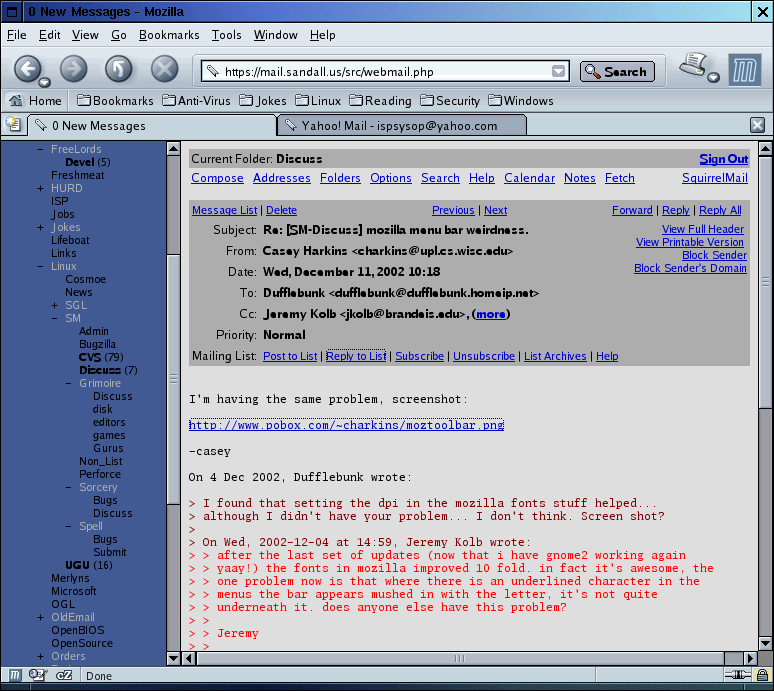774x691 pixels.
Task: Click the Search button beside address bar
Action: coord(617,72)
